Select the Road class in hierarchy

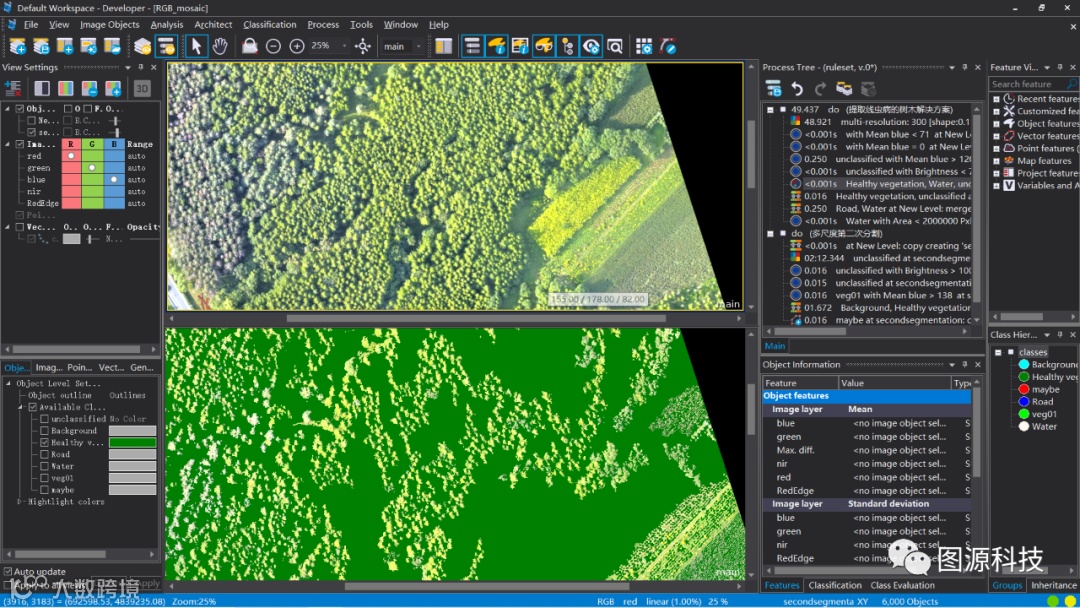click(x=1042, y=402)
